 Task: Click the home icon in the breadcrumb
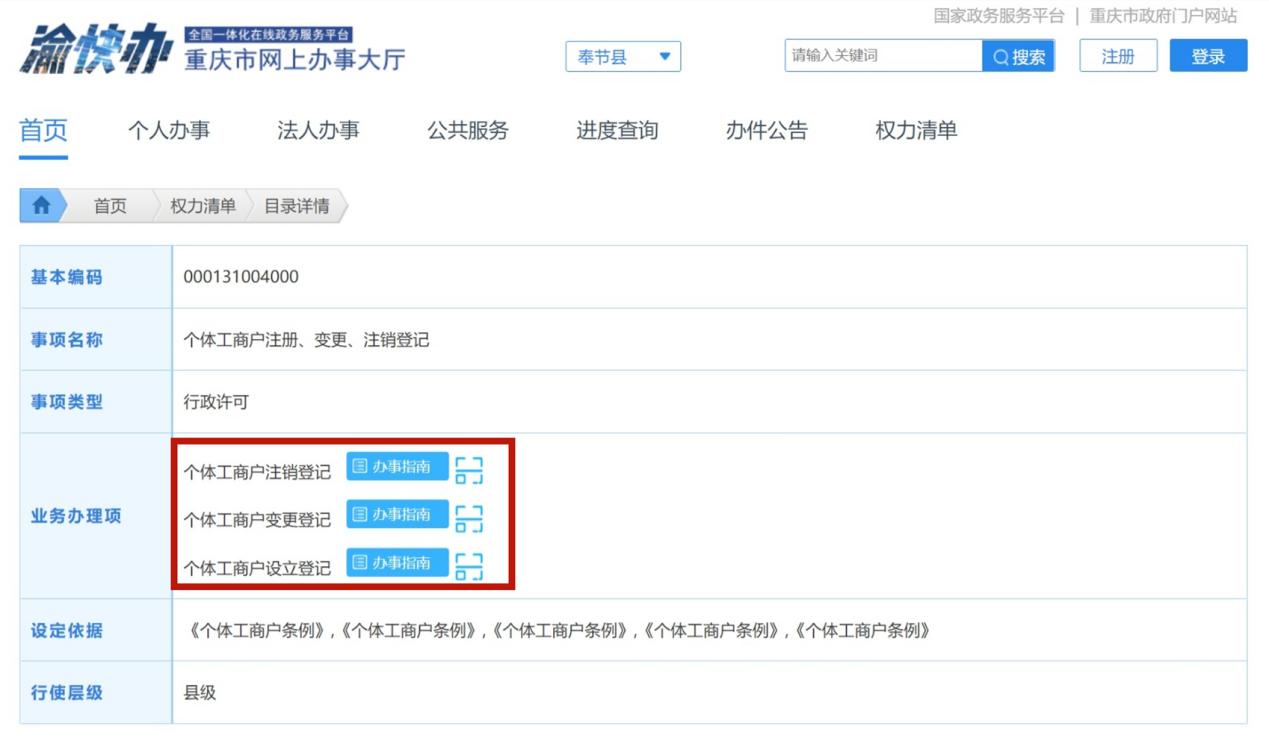coord(41,205)
